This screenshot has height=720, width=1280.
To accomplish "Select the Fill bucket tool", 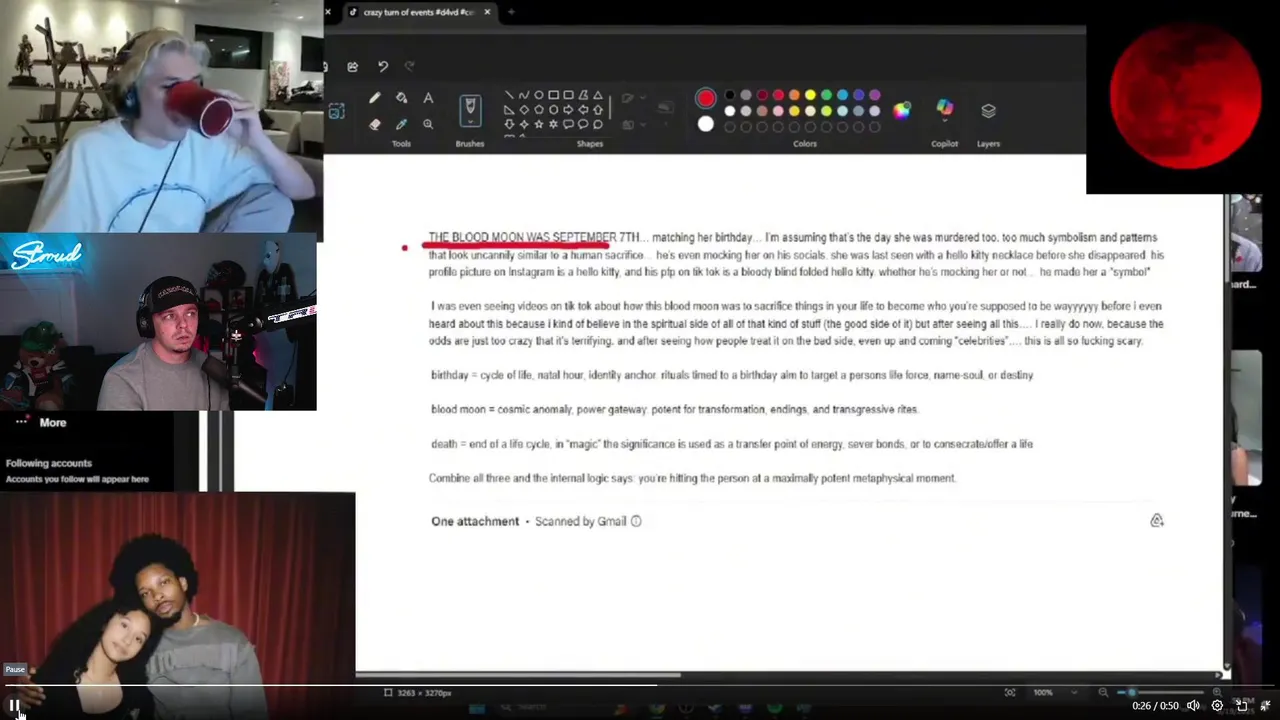I will tap(401, 97).
